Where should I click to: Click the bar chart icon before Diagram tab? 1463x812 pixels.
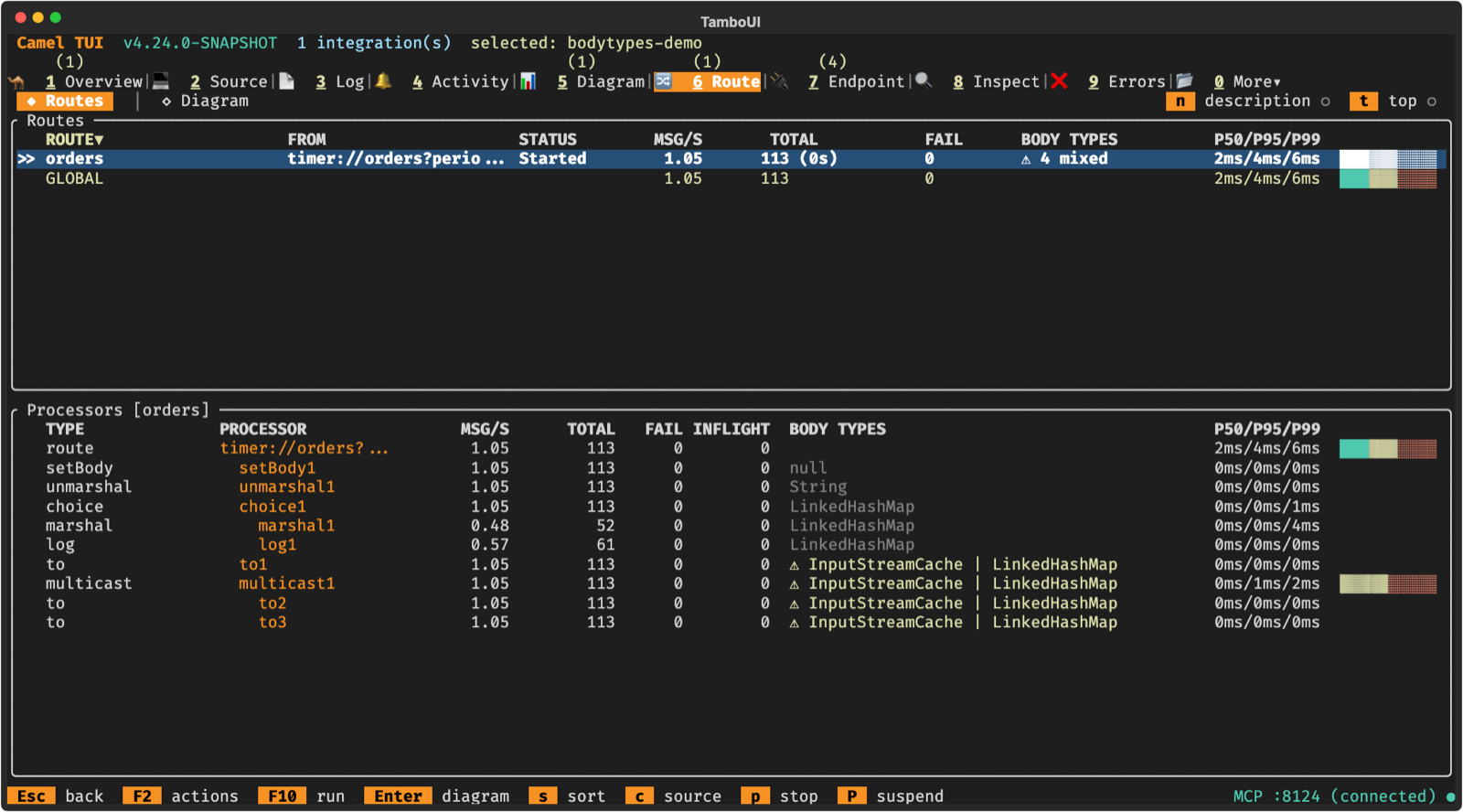(528, 81)
